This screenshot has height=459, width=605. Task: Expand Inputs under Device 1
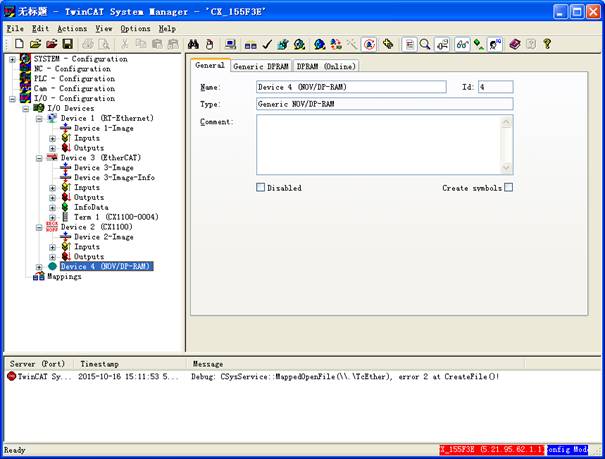point(52,138)
